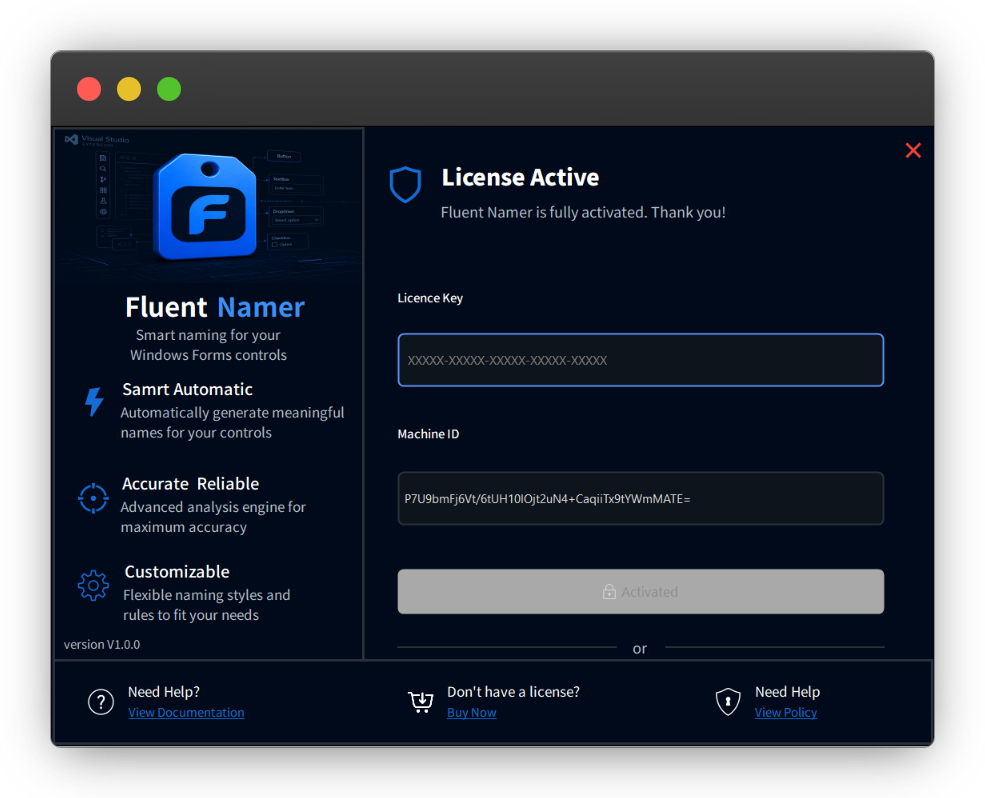Click the 'Licence Key' label
Viewport: 985px width, 798px height.
[430, 298]
